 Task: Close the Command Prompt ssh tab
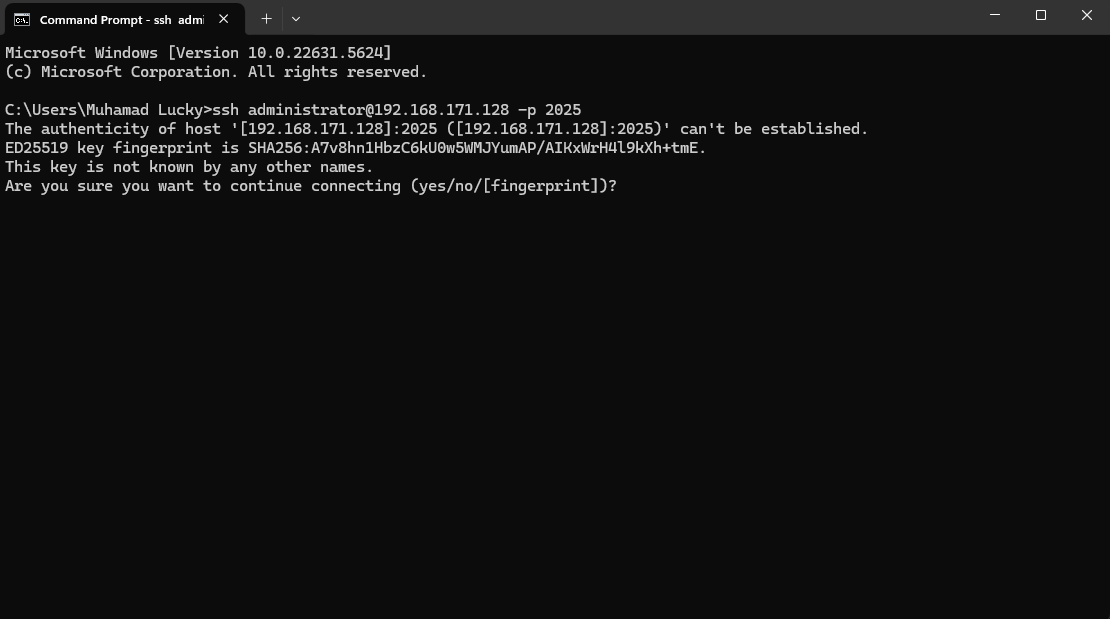224,19
